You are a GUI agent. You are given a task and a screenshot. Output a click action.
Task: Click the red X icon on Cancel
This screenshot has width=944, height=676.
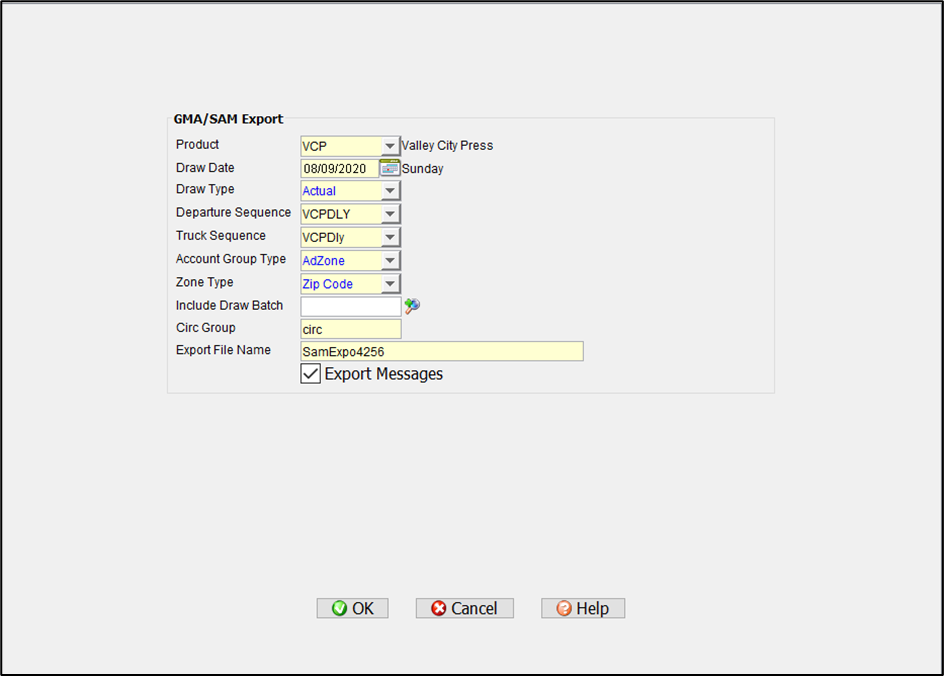click(438, 608)
